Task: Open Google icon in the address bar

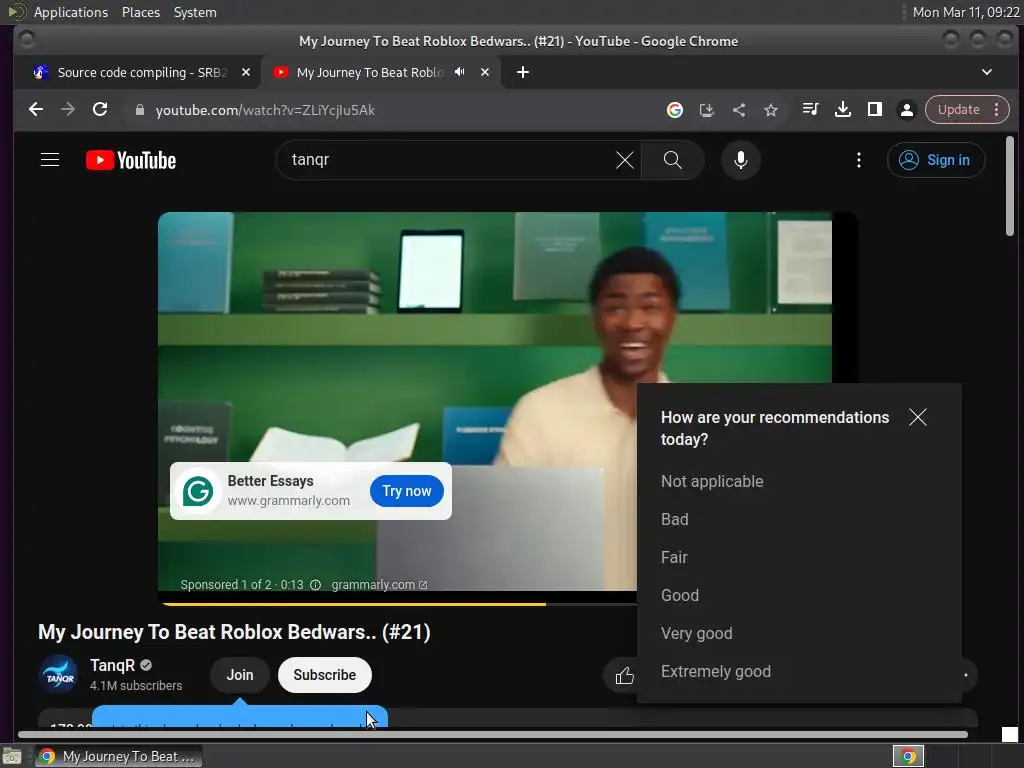Action: (675, 110)
